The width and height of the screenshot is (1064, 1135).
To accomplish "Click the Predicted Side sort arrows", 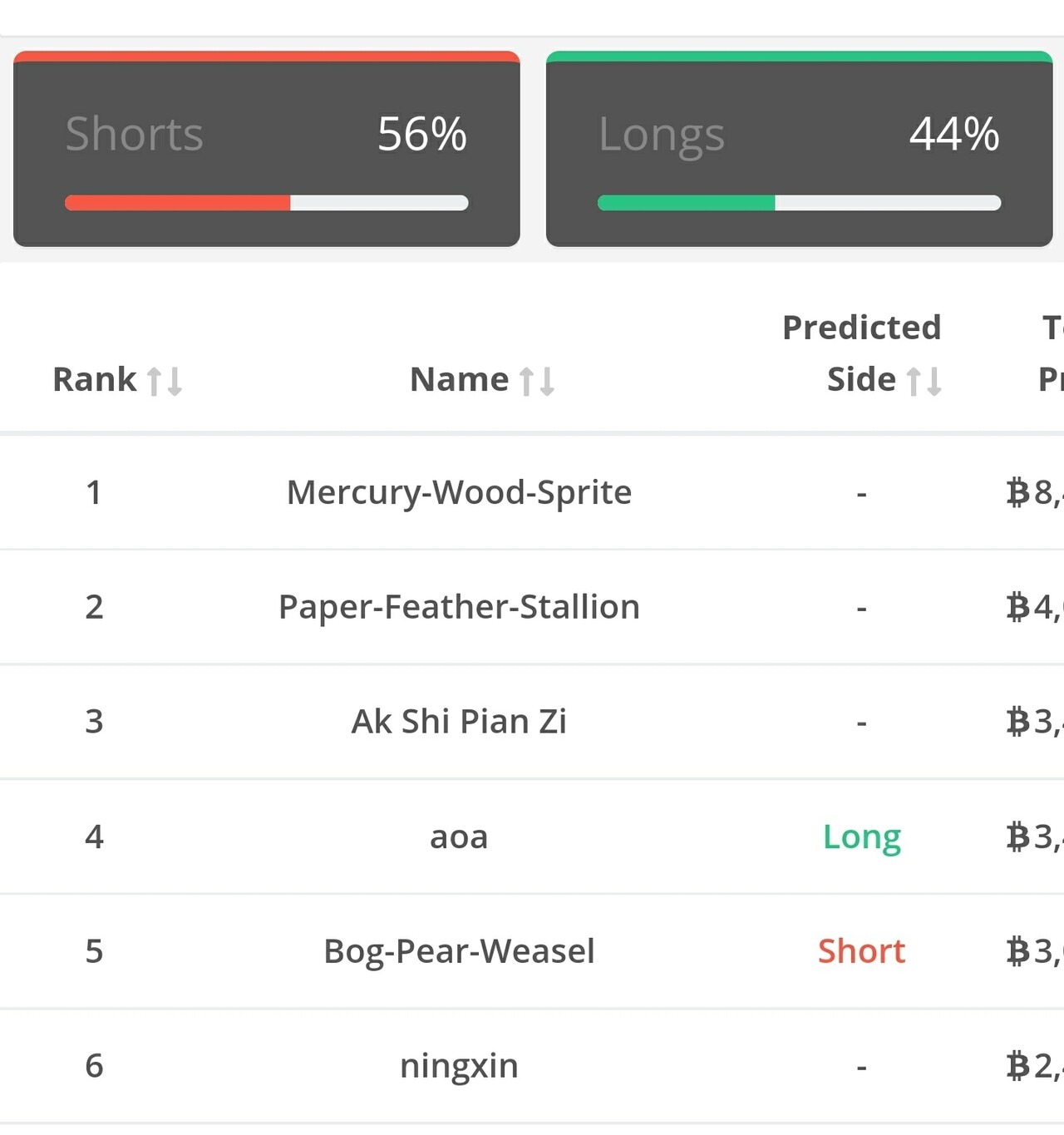I will pos(924,381).
